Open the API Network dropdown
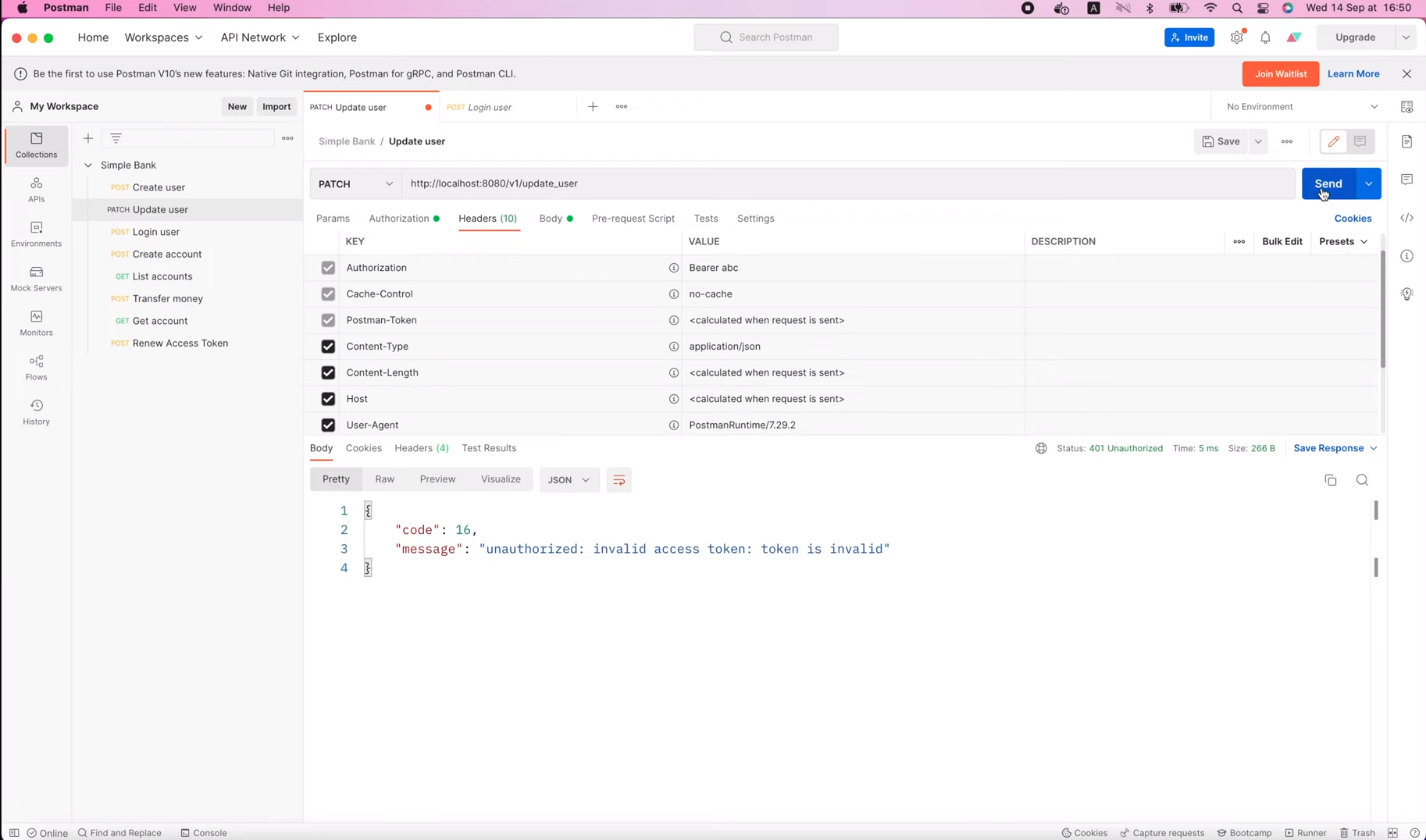This screenshot has width=1426, height=840. click(260, 37)
